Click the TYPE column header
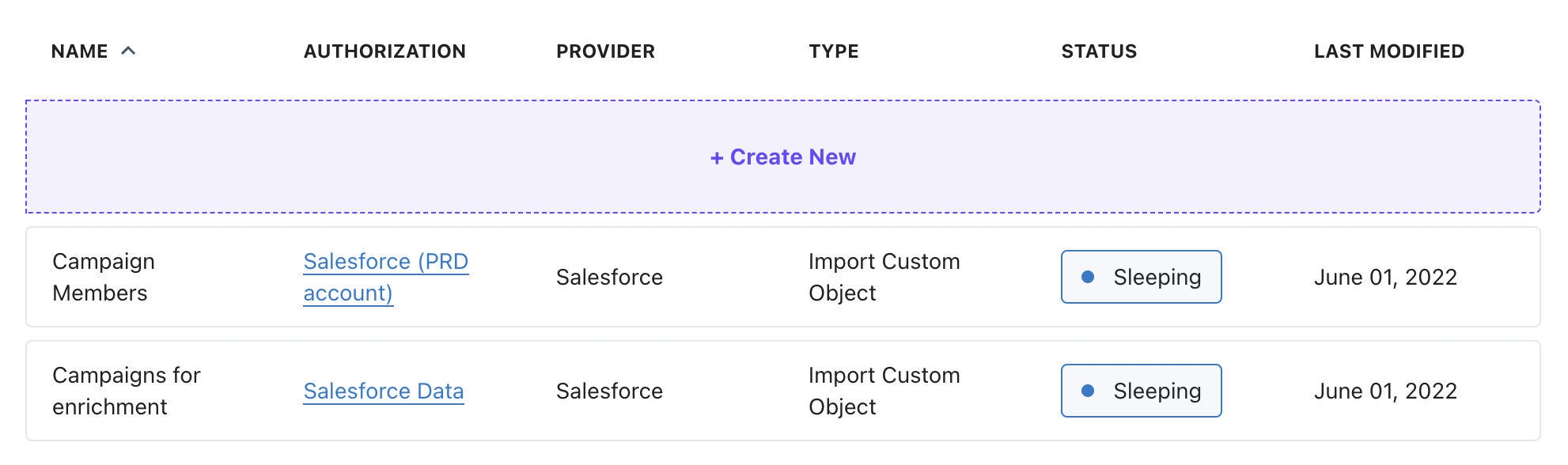Viewport: 1568px width, 465px height. [833, 51]
